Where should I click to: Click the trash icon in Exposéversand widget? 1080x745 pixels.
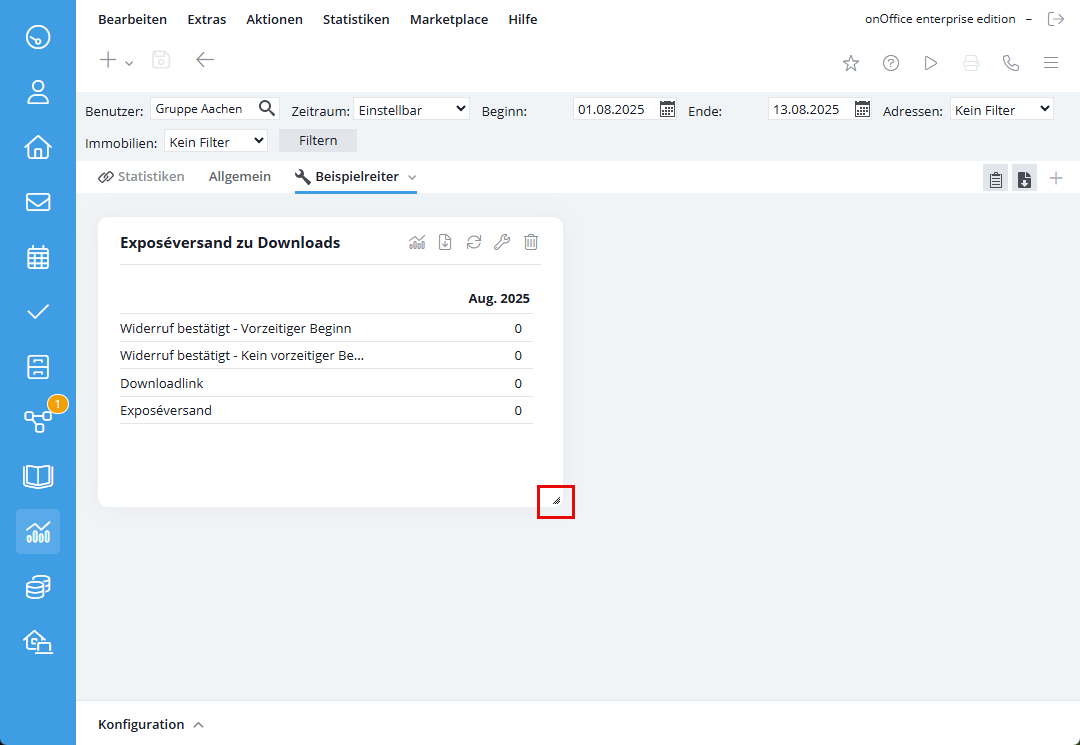tap(531, 242)
